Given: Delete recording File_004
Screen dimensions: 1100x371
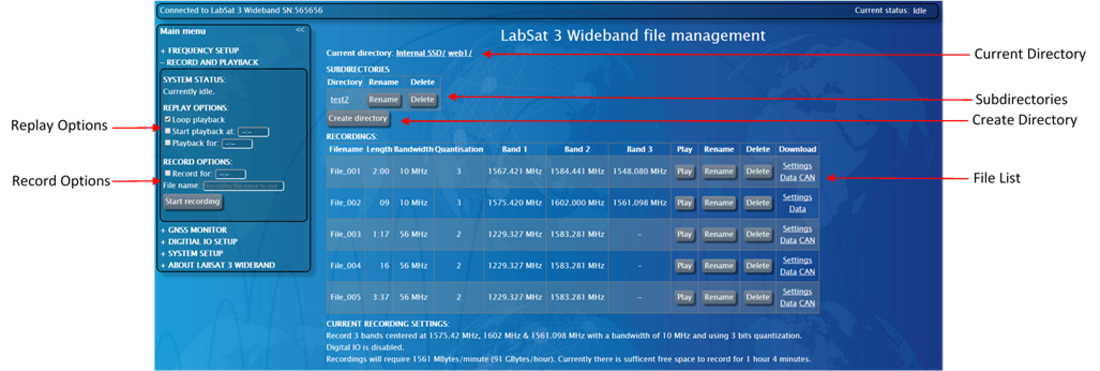Looking at the screenshot, I should (758, 266).
